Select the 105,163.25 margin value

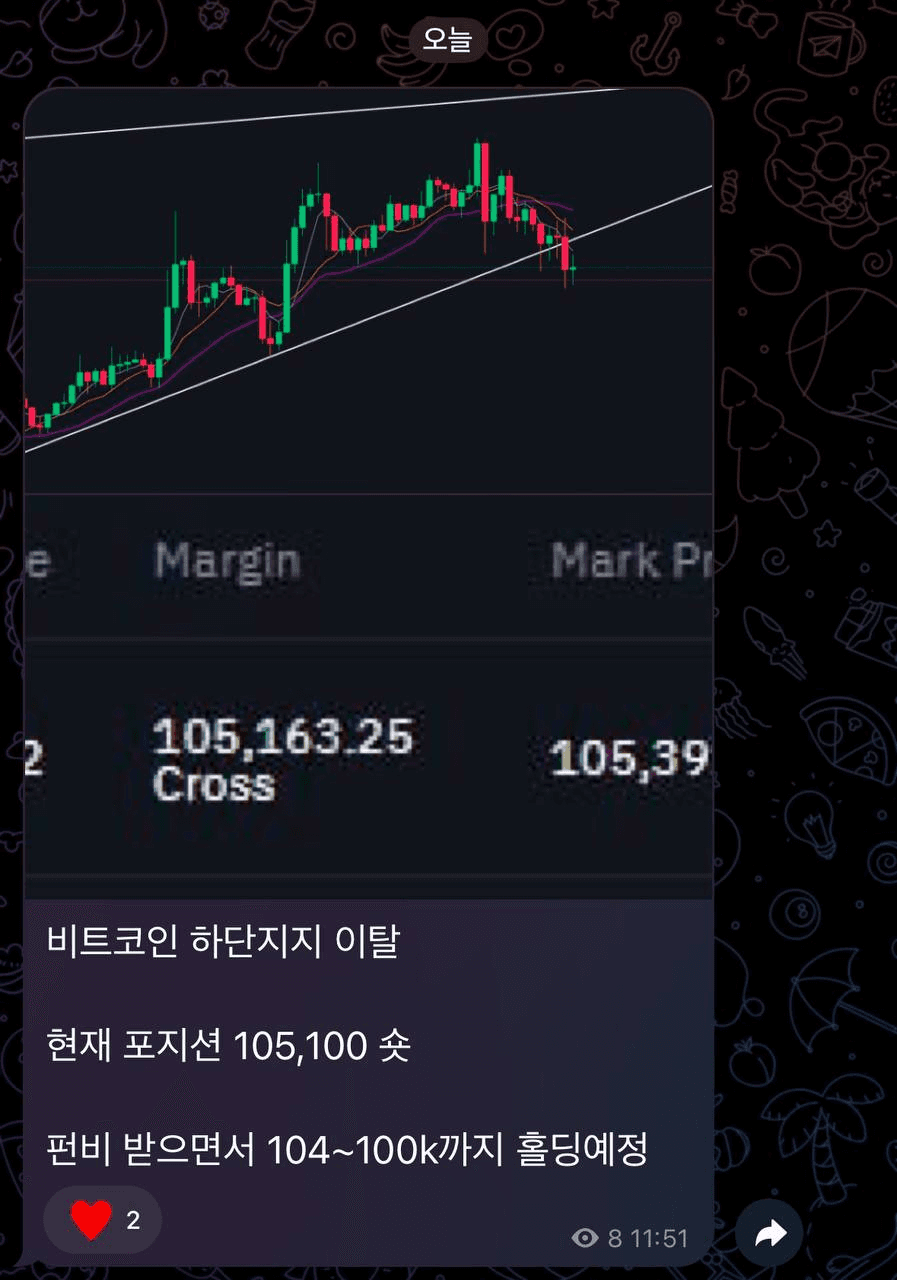282,738
